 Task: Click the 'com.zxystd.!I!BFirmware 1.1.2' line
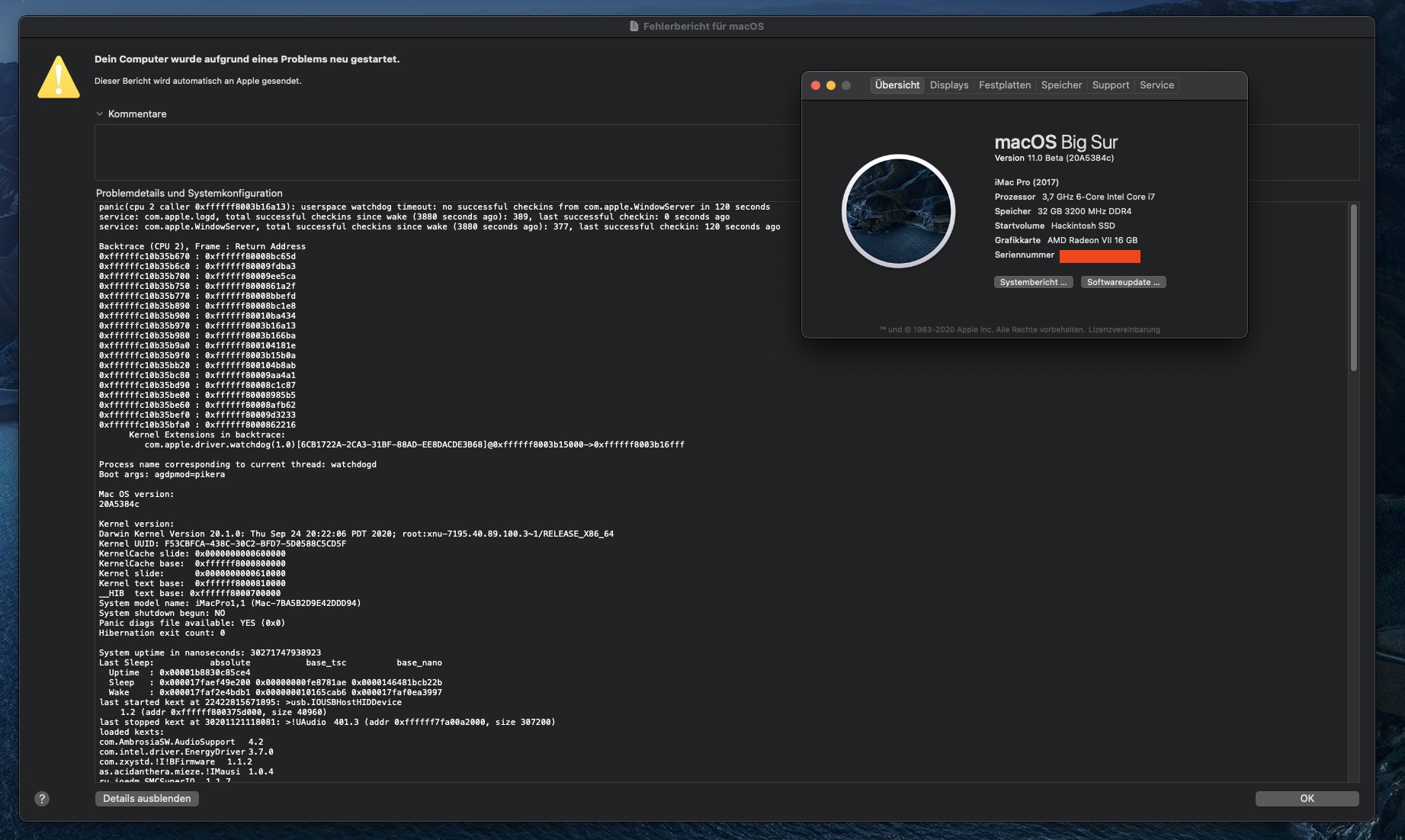tap(175, 761)
